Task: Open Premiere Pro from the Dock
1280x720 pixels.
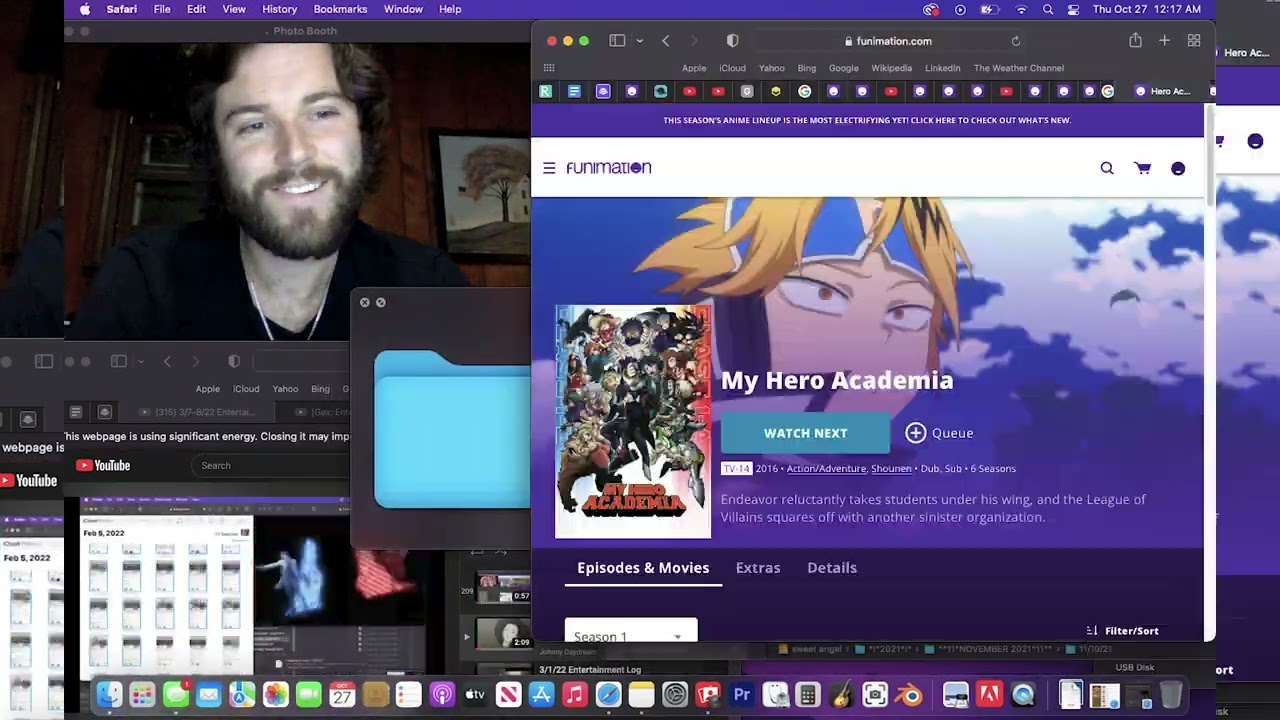Action: 742,694
